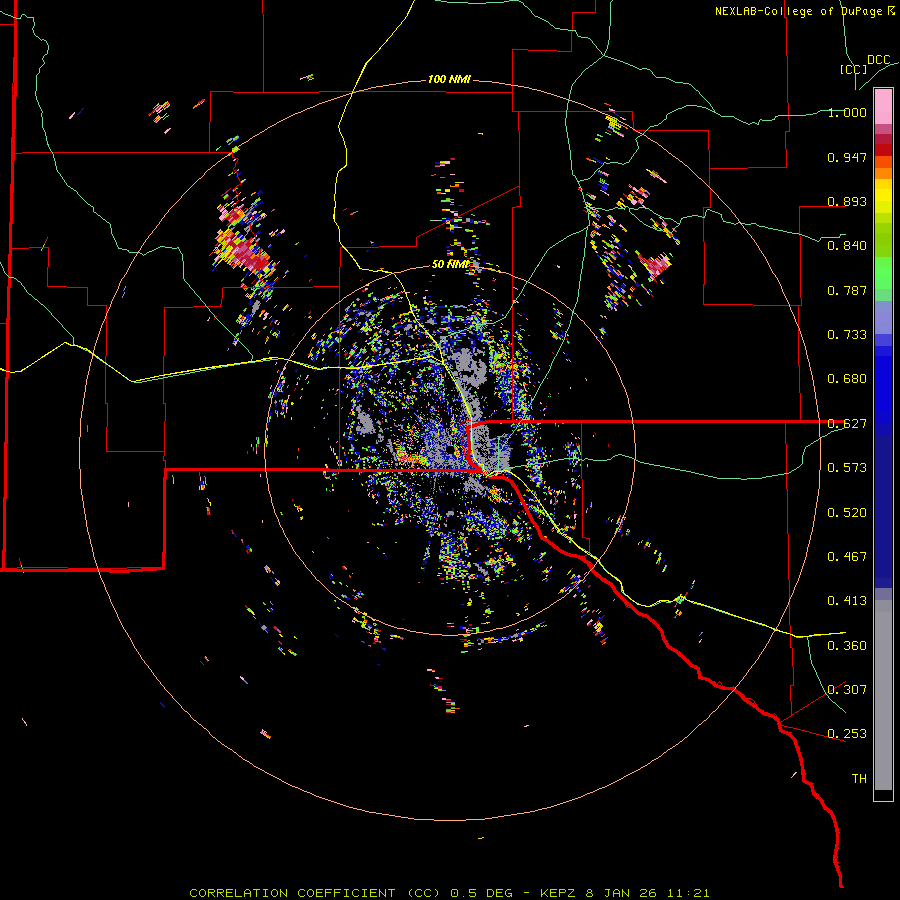
Task: Click the black radar site dot at center
Action: (451, 449)
